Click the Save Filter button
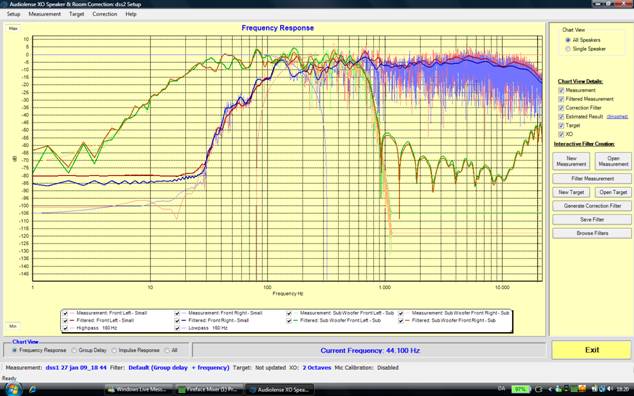Viewport: 634px width, 396px height. (x=592, y=220)
